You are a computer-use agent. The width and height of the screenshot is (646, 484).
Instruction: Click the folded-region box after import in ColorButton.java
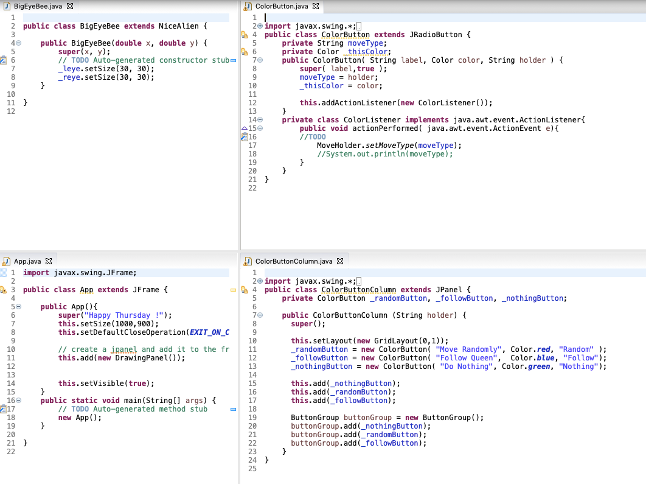click(359, 26)
